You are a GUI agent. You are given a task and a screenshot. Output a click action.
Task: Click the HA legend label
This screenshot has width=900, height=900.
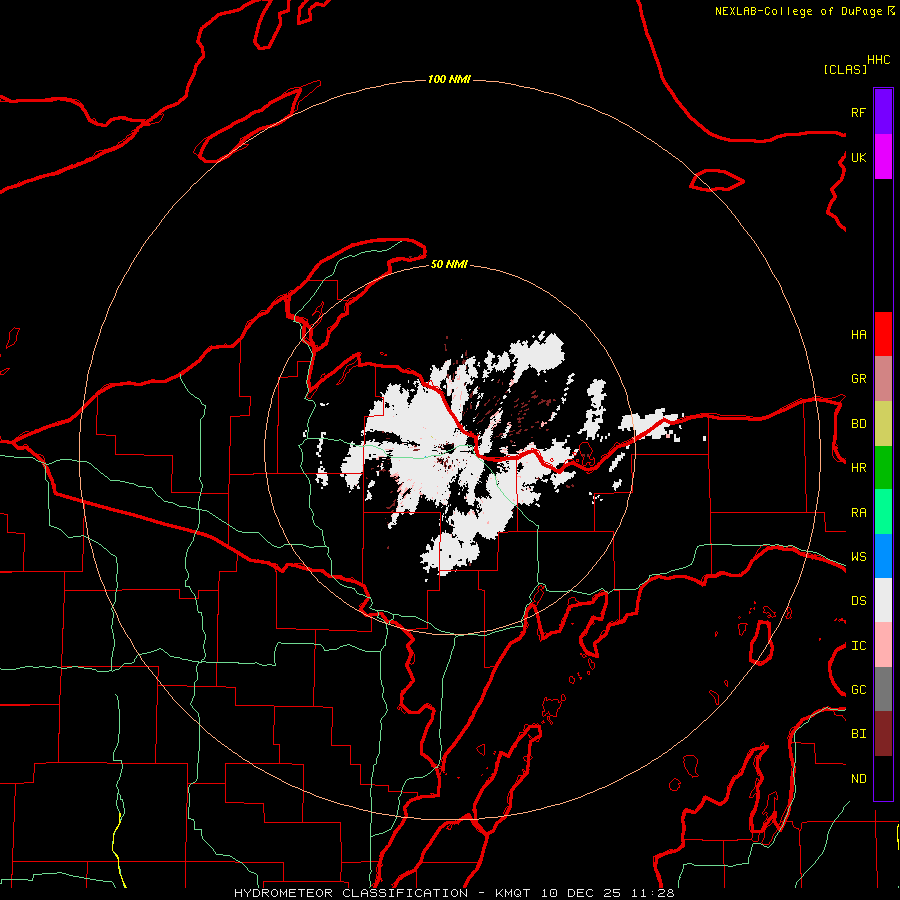(x=859, y=335)
